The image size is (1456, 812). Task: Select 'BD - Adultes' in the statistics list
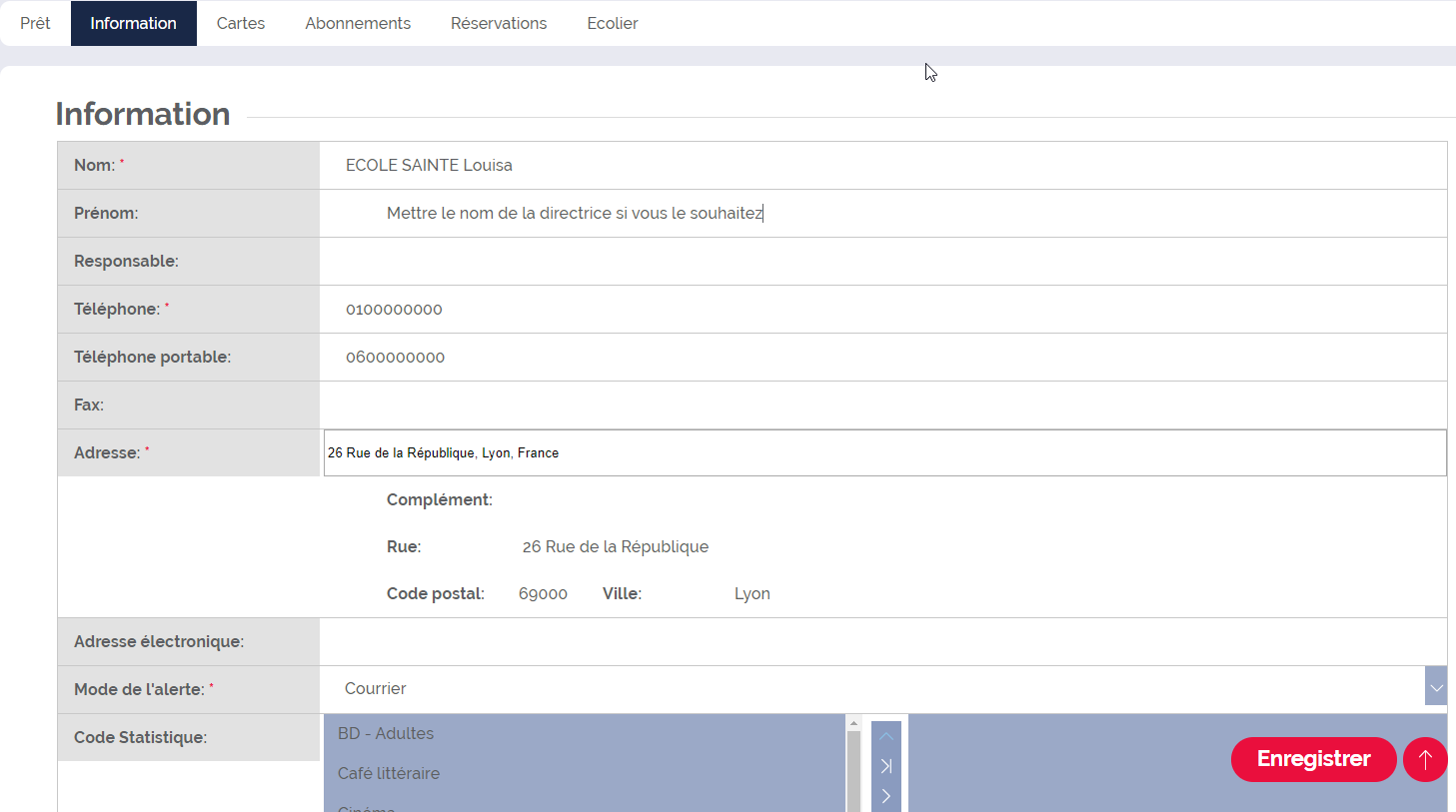click(386, 733)
